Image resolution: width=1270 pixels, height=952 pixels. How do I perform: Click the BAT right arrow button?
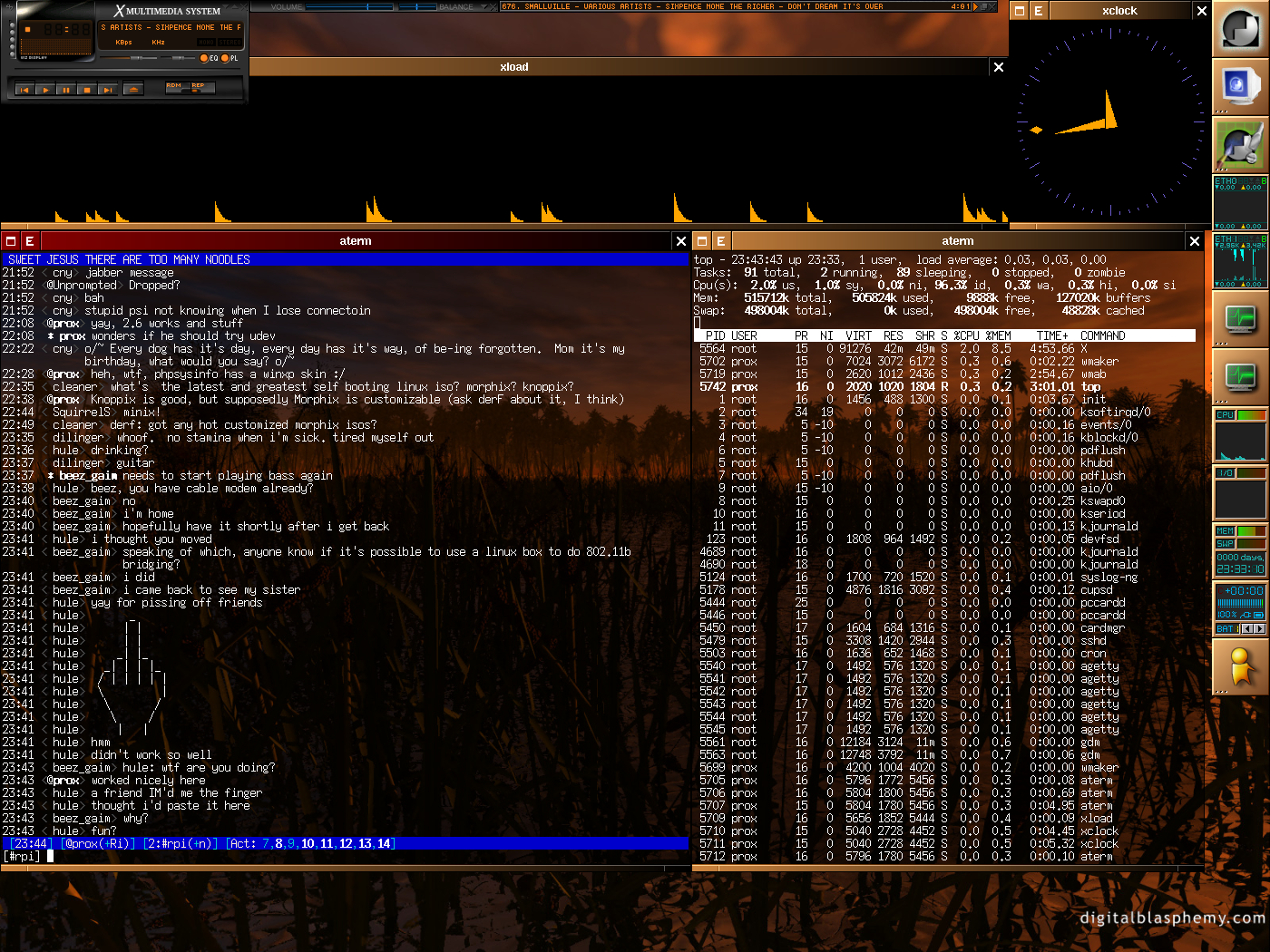pos(1260,628)
